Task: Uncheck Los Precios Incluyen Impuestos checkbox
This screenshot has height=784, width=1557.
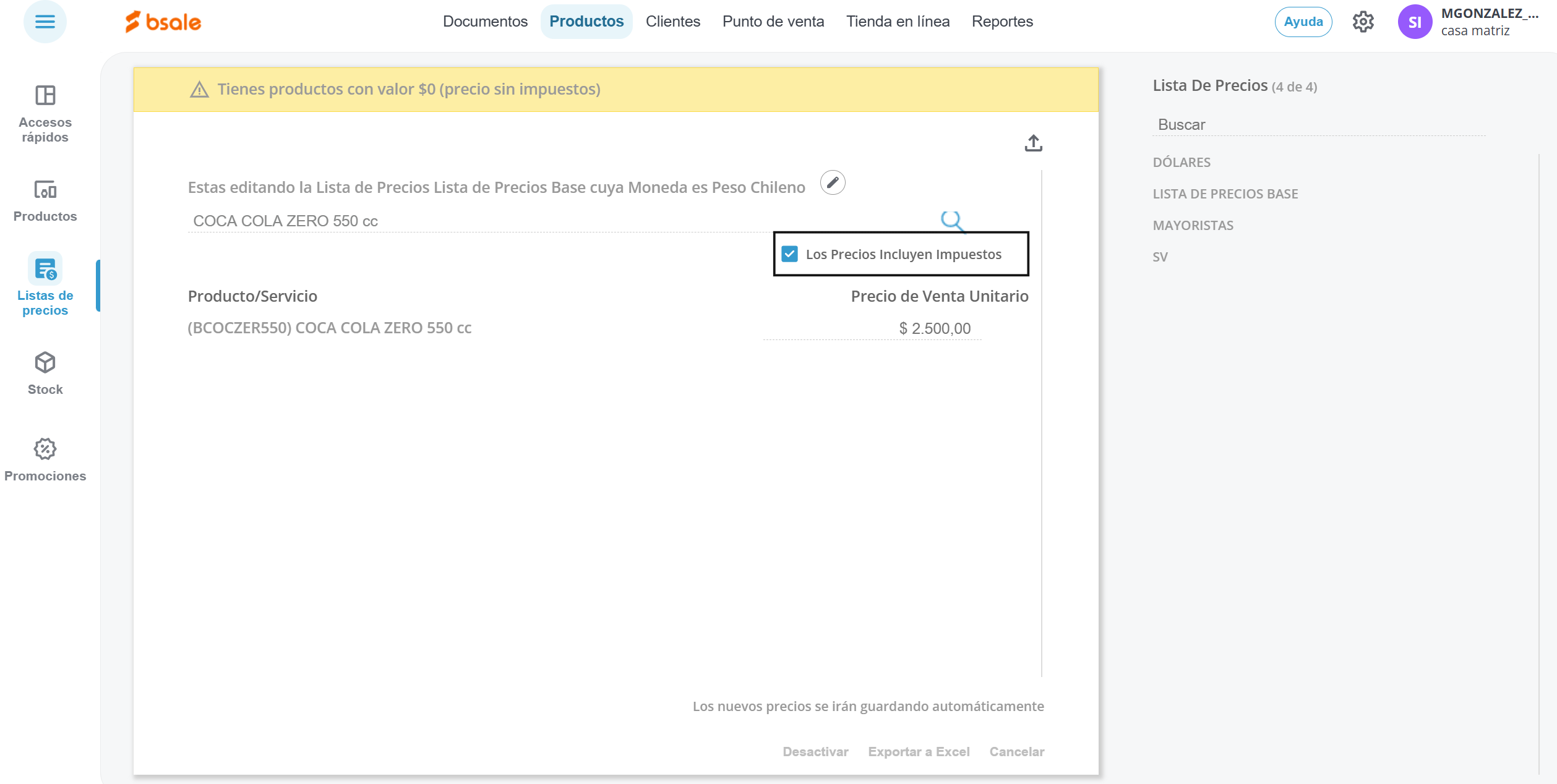Action: pos(789,254)
